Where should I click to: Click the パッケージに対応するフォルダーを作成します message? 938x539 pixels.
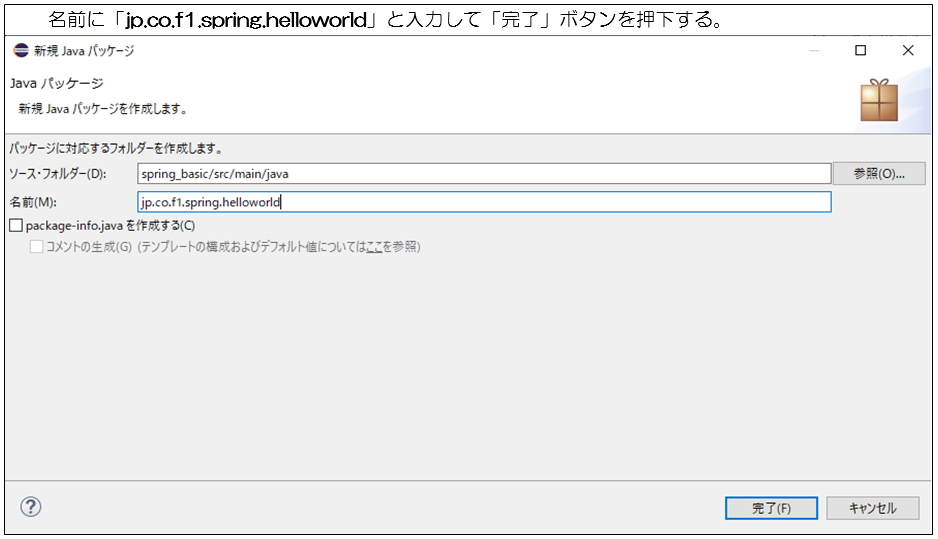(x=115, y=148)
